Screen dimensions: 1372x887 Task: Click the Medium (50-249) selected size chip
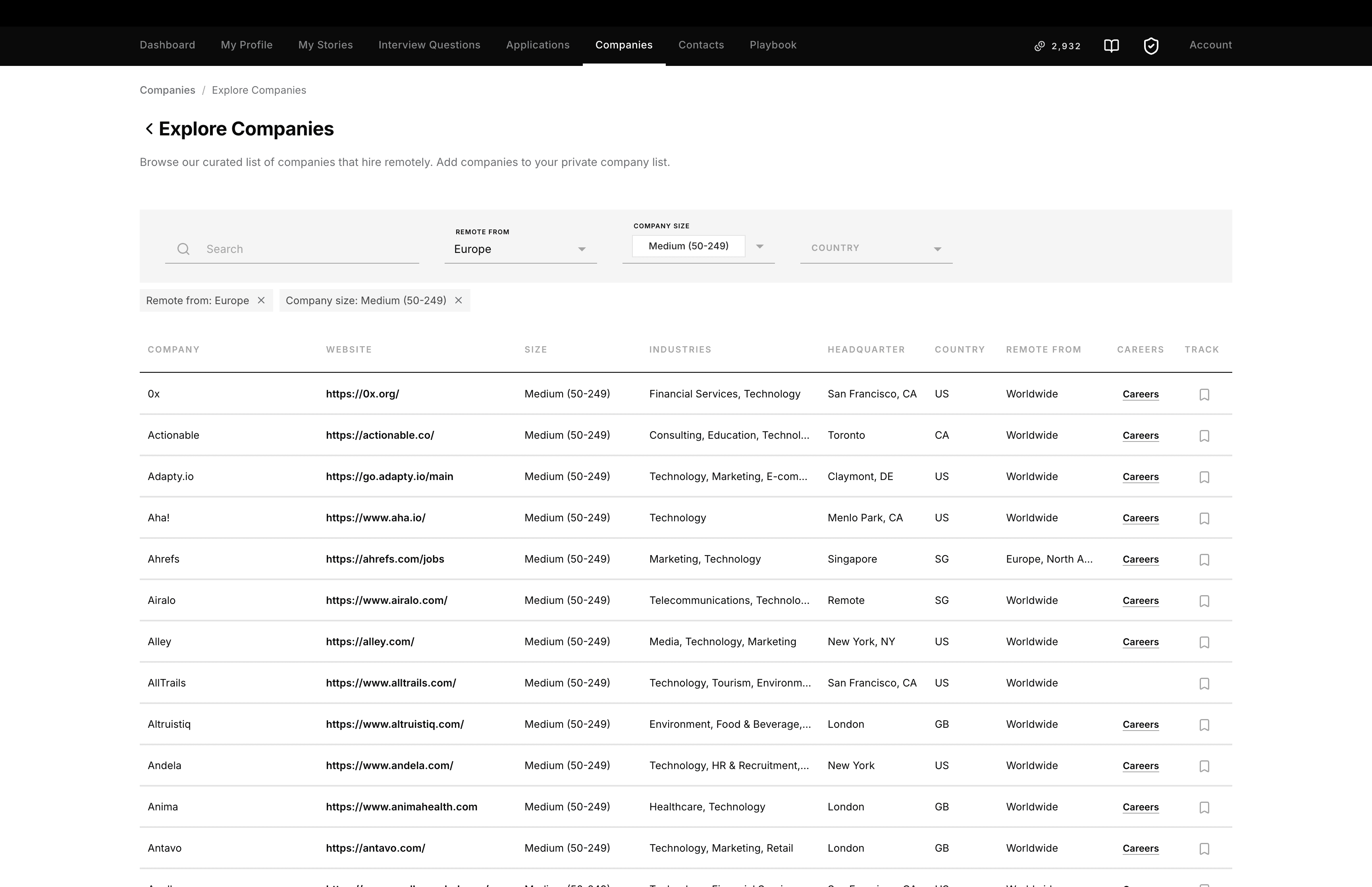pos(689,246)
